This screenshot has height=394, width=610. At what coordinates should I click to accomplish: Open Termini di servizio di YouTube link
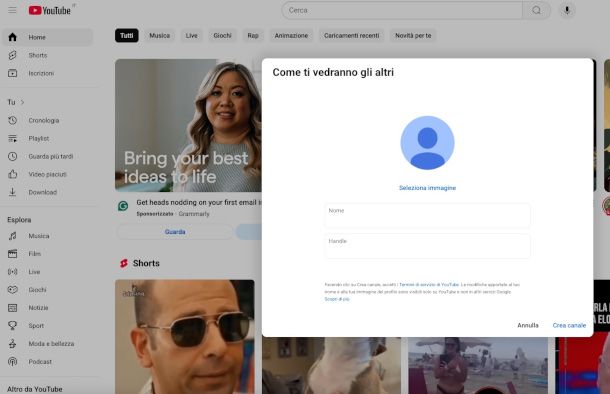click(x=429, y=285)
